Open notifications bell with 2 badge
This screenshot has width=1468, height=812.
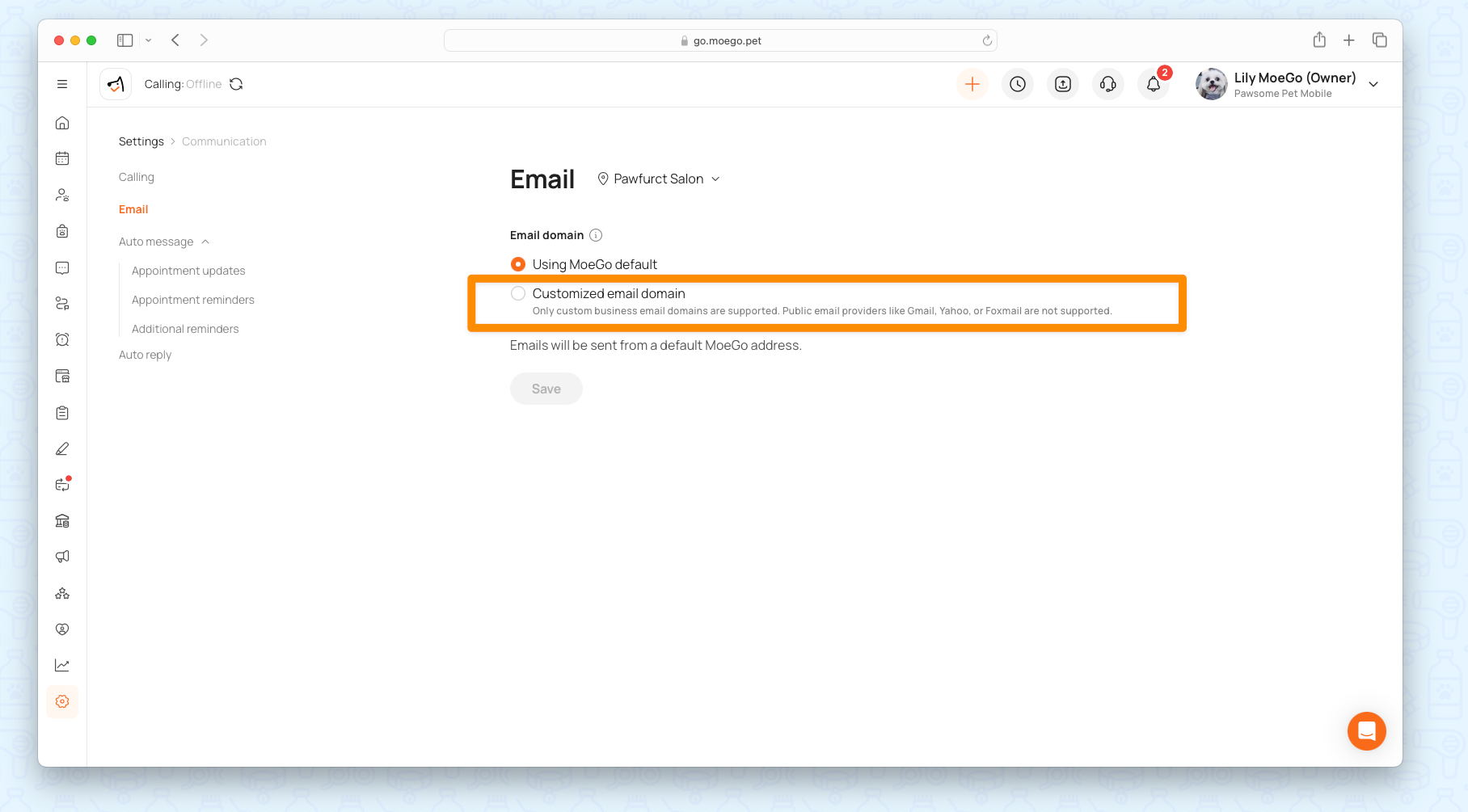point(1154,84)
